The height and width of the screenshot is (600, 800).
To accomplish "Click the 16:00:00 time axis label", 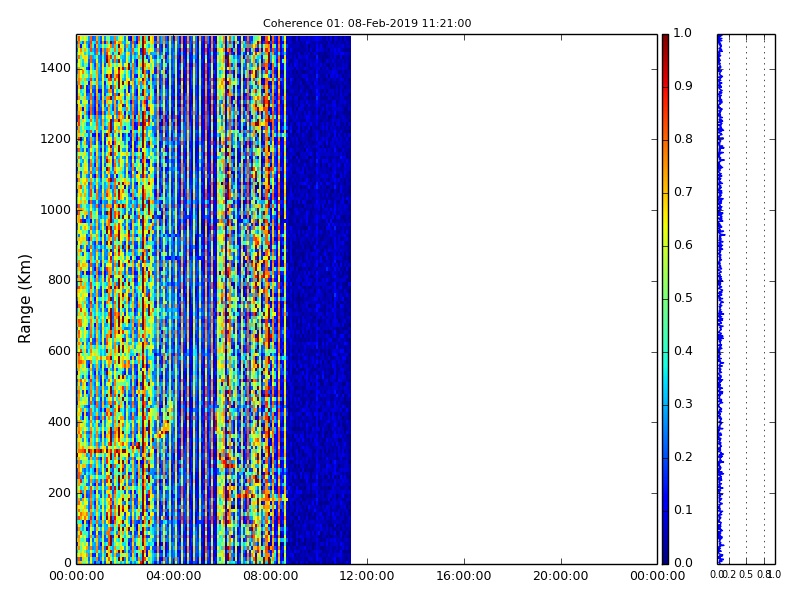I will coord(464,576).
